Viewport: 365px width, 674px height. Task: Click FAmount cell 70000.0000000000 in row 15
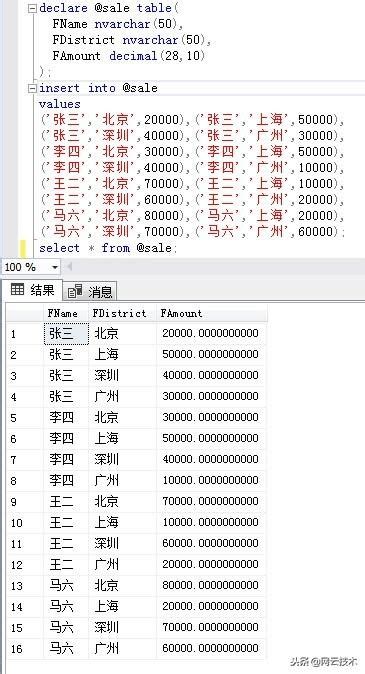(212, 628)
